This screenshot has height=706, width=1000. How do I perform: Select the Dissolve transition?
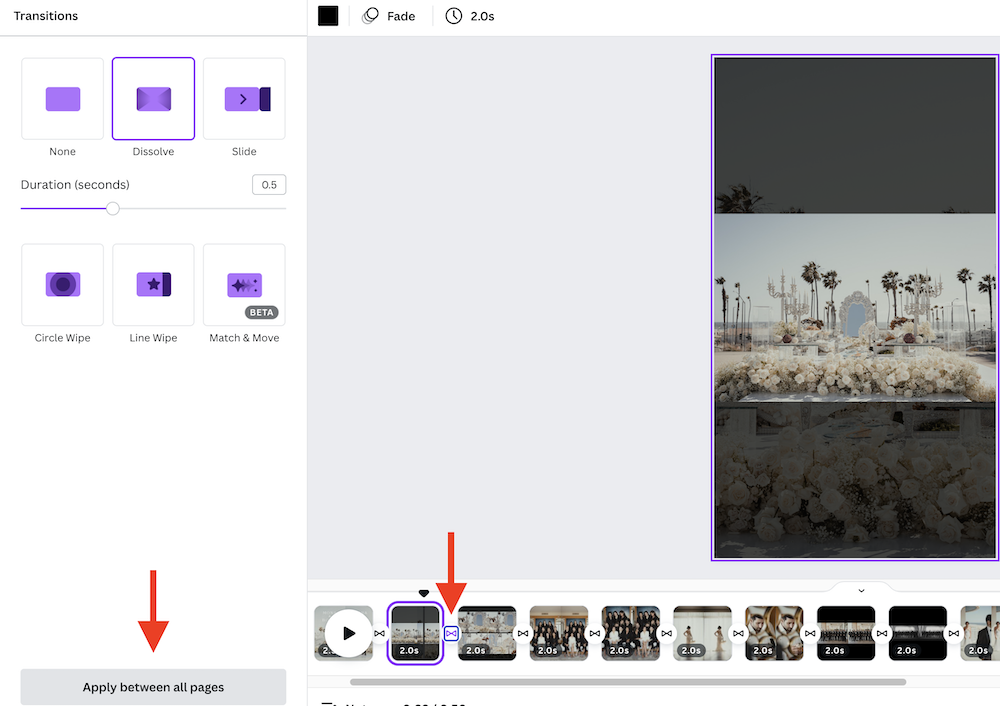pyautogui.click(x=152, y=99)
